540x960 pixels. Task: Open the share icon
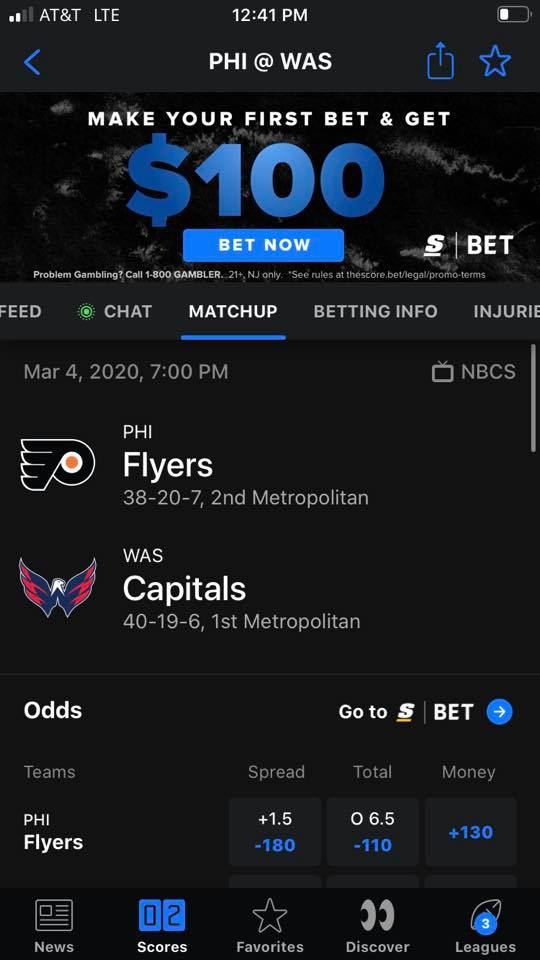[440, 61]
